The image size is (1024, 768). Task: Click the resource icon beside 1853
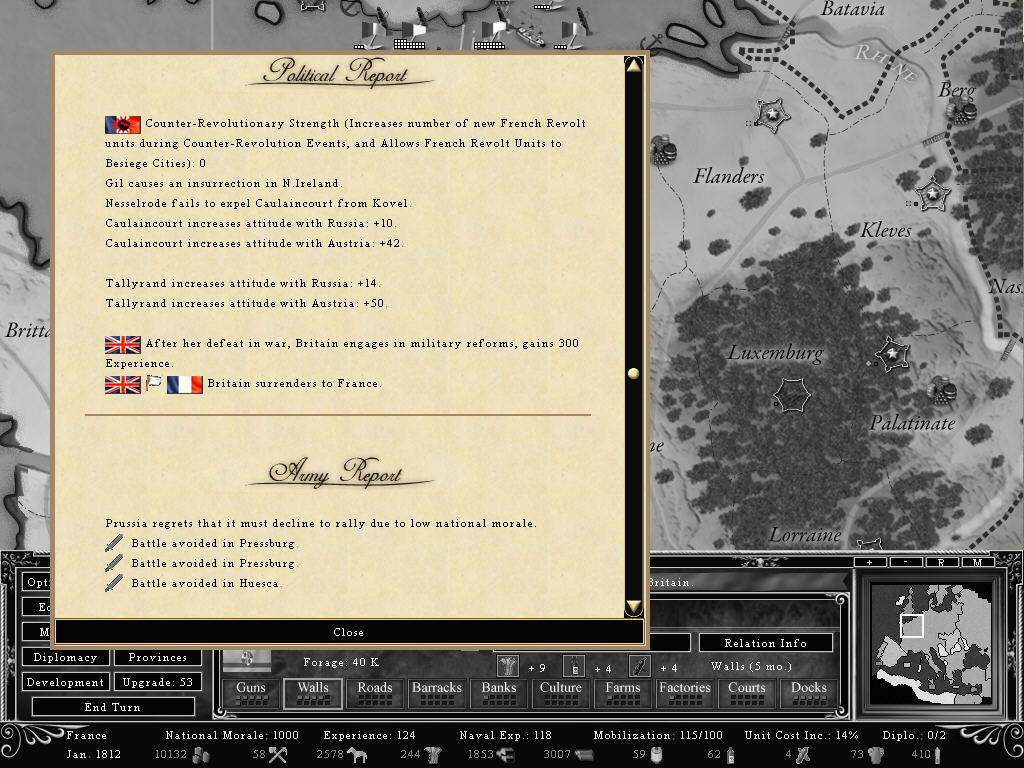coord(506,755)
